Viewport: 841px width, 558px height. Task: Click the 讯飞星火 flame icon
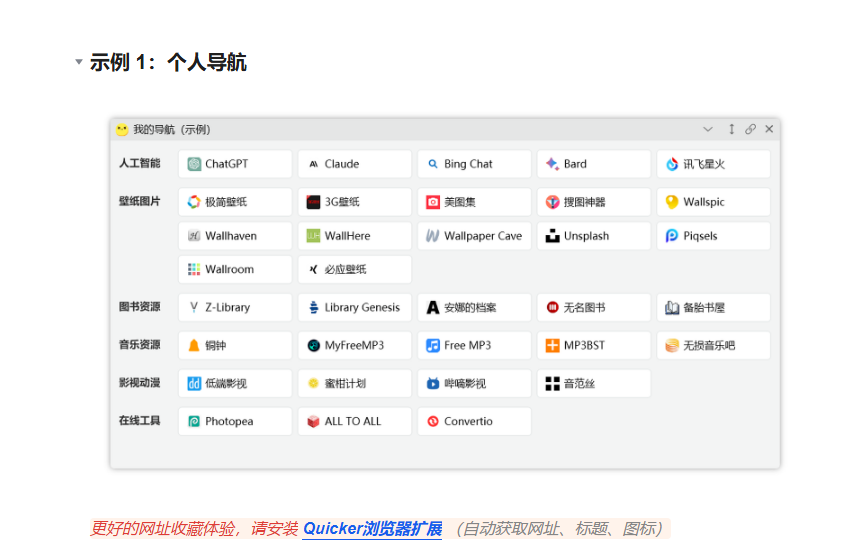[672, 164]
